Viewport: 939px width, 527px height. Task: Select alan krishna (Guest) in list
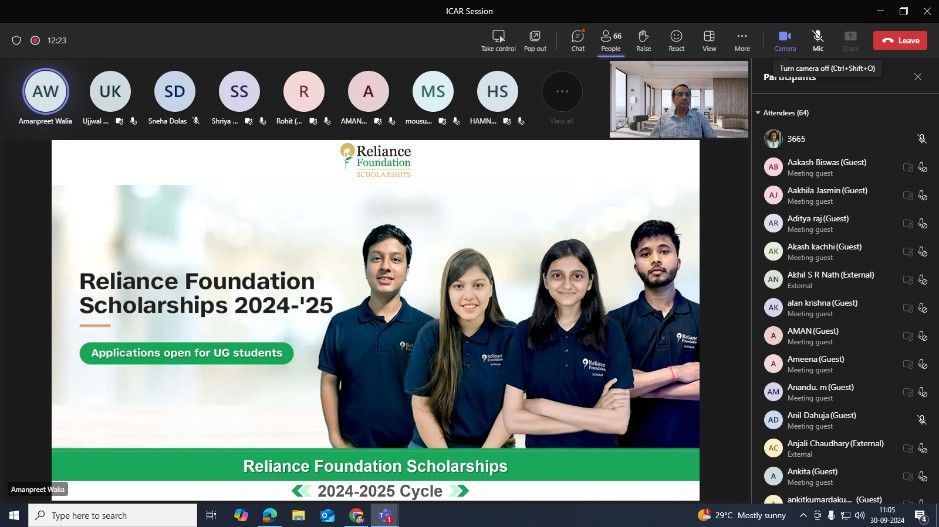point(845,308)
